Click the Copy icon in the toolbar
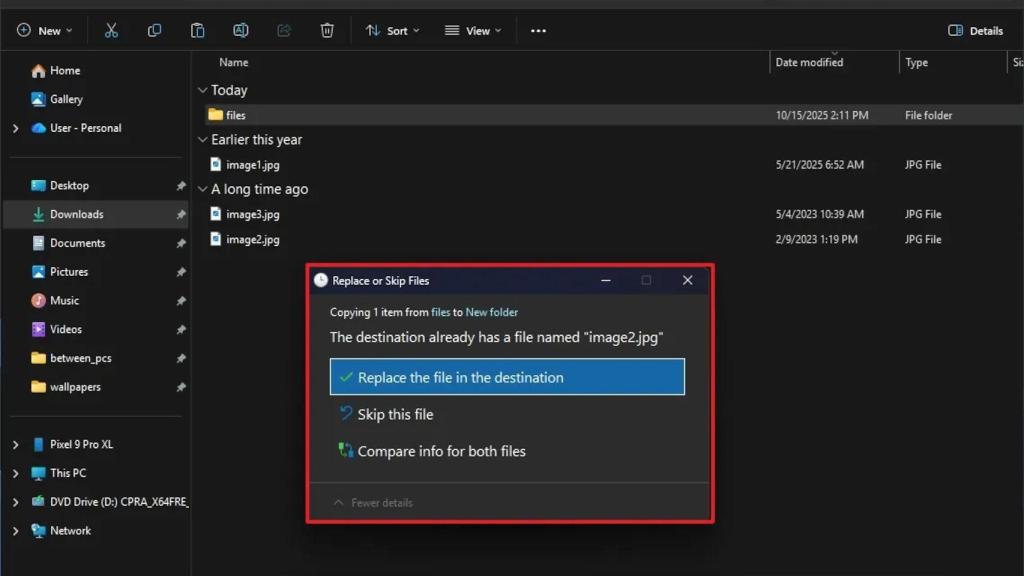Viewport: 1024px width, 576px height. [154, 30]
